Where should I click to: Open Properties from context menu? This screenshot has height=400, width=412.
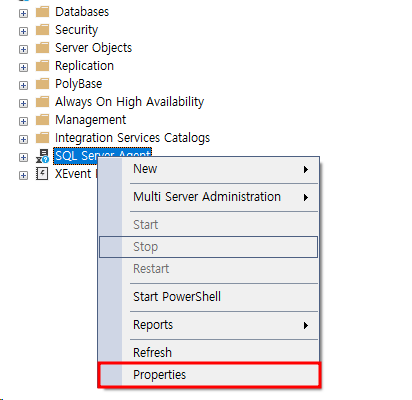(x=209, y=375)
